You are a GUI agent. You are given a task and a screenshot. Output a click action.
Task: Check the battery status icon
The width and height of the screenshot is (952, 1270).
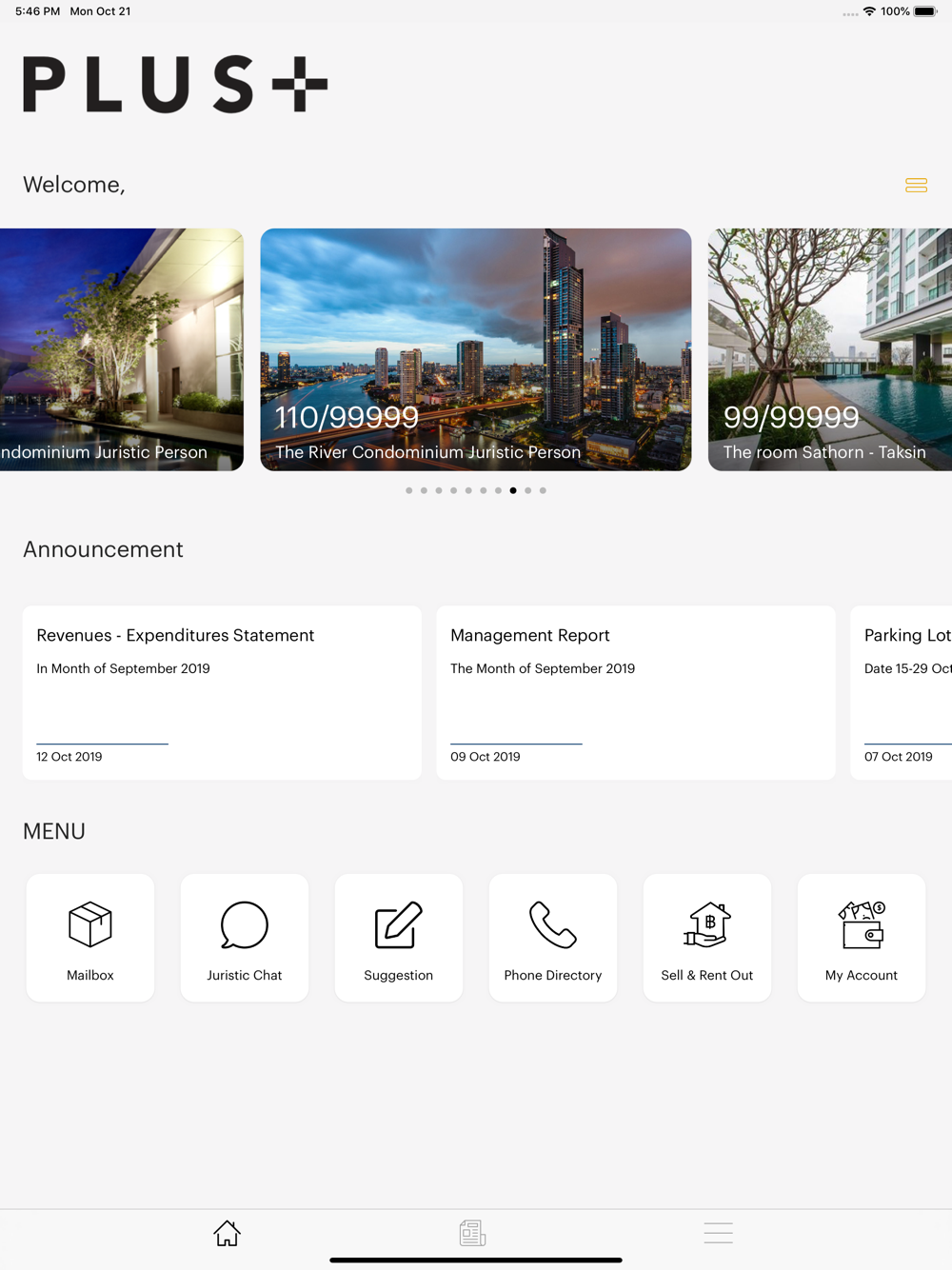[925, 11]
